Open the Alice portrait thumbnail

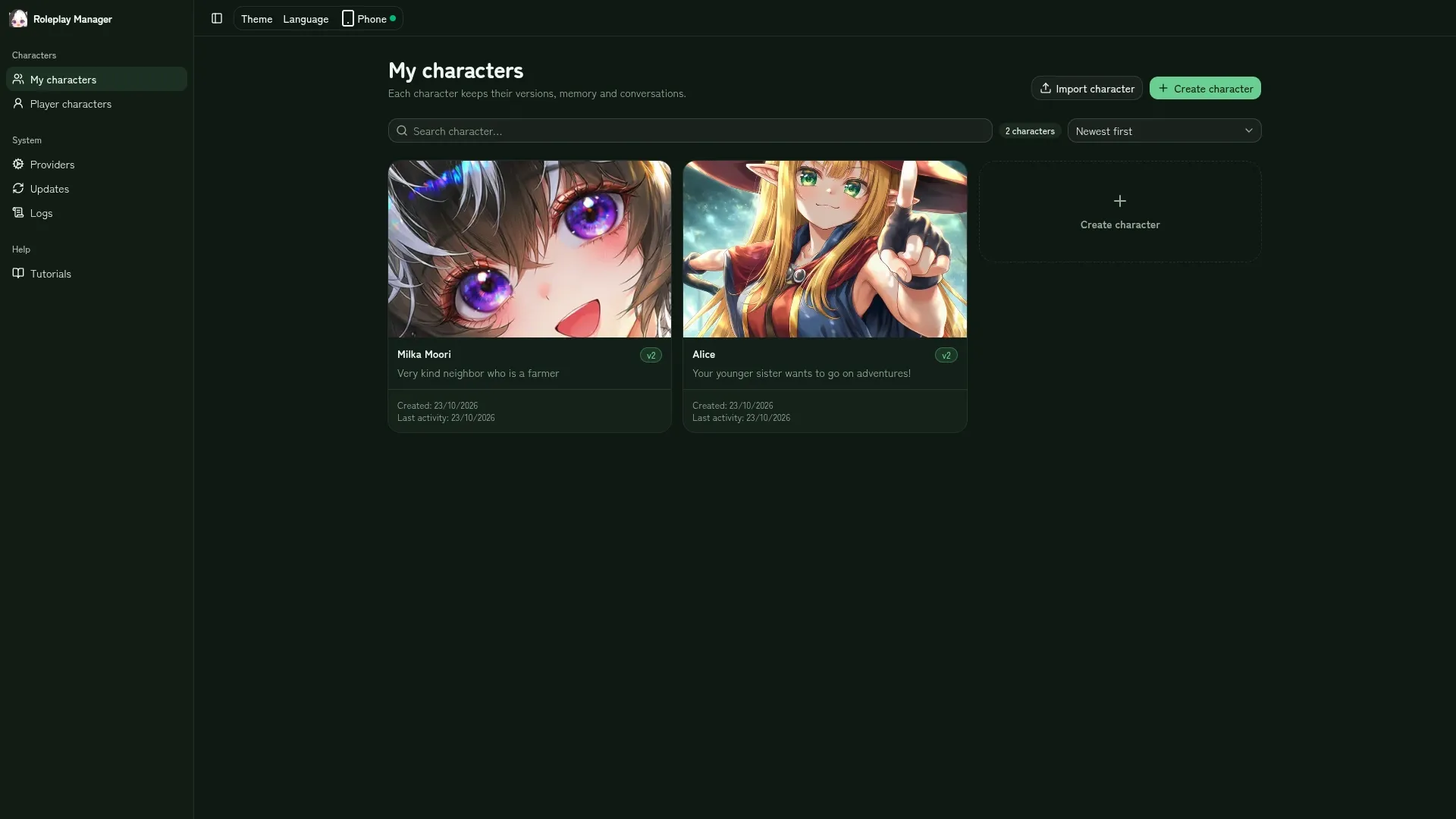[x=824, y=249]
